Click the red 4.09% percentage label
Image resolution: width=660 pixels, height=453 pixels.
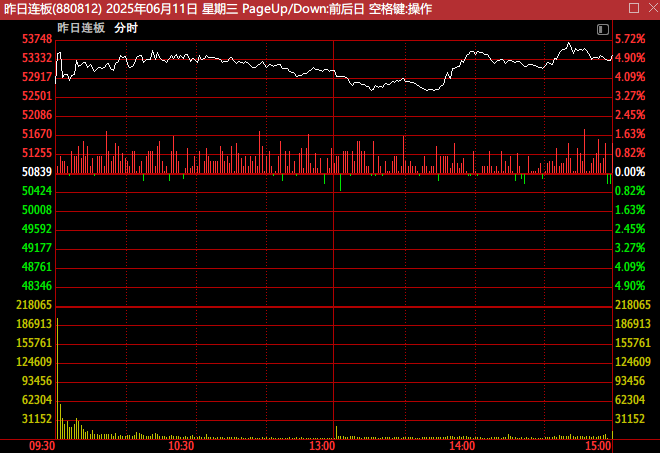[630, 77]
